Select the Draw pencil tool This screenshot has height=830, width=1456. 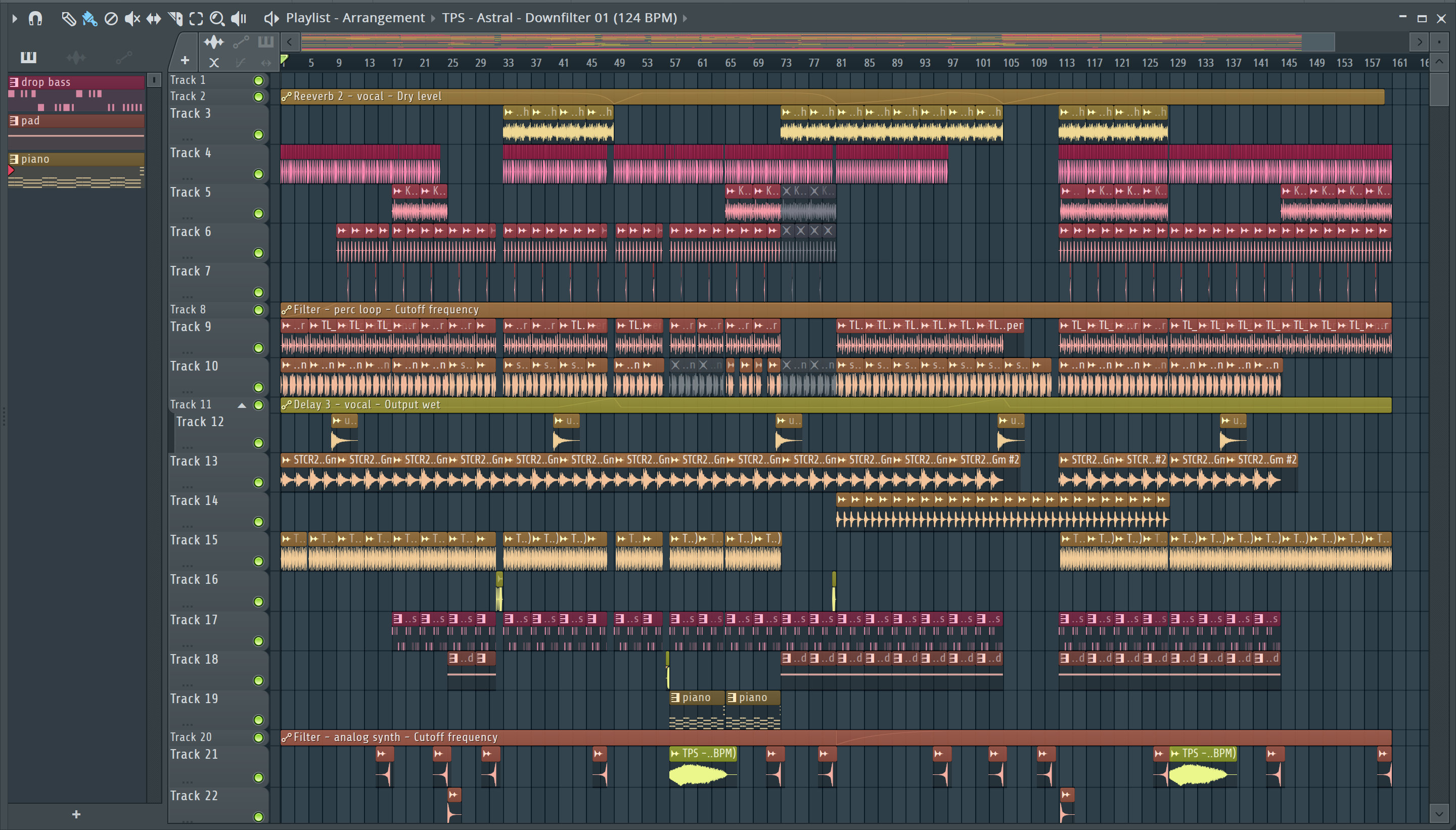click(x=68, y=19)
